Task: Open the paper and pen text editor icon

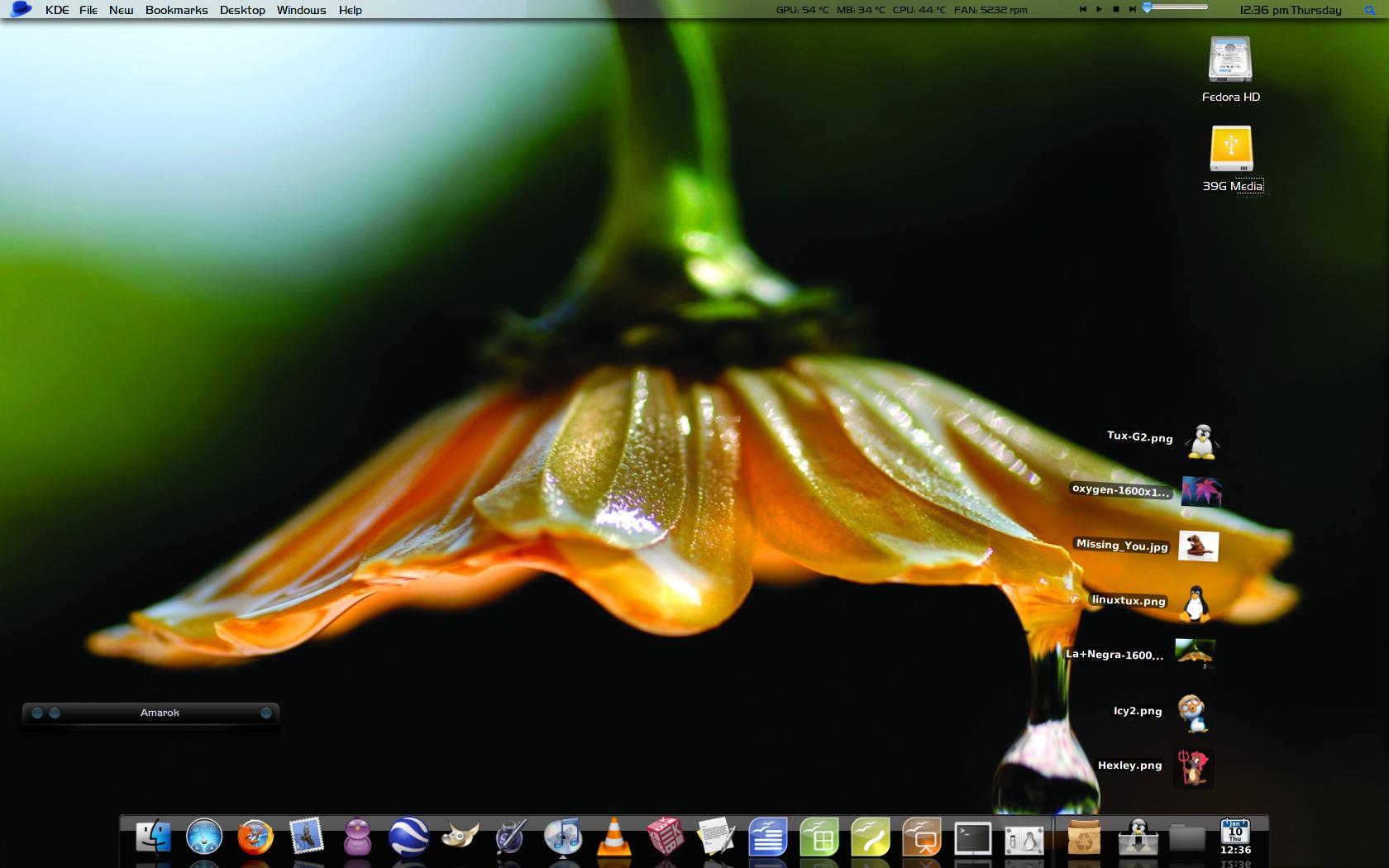Action: click(x=716, y=837)
